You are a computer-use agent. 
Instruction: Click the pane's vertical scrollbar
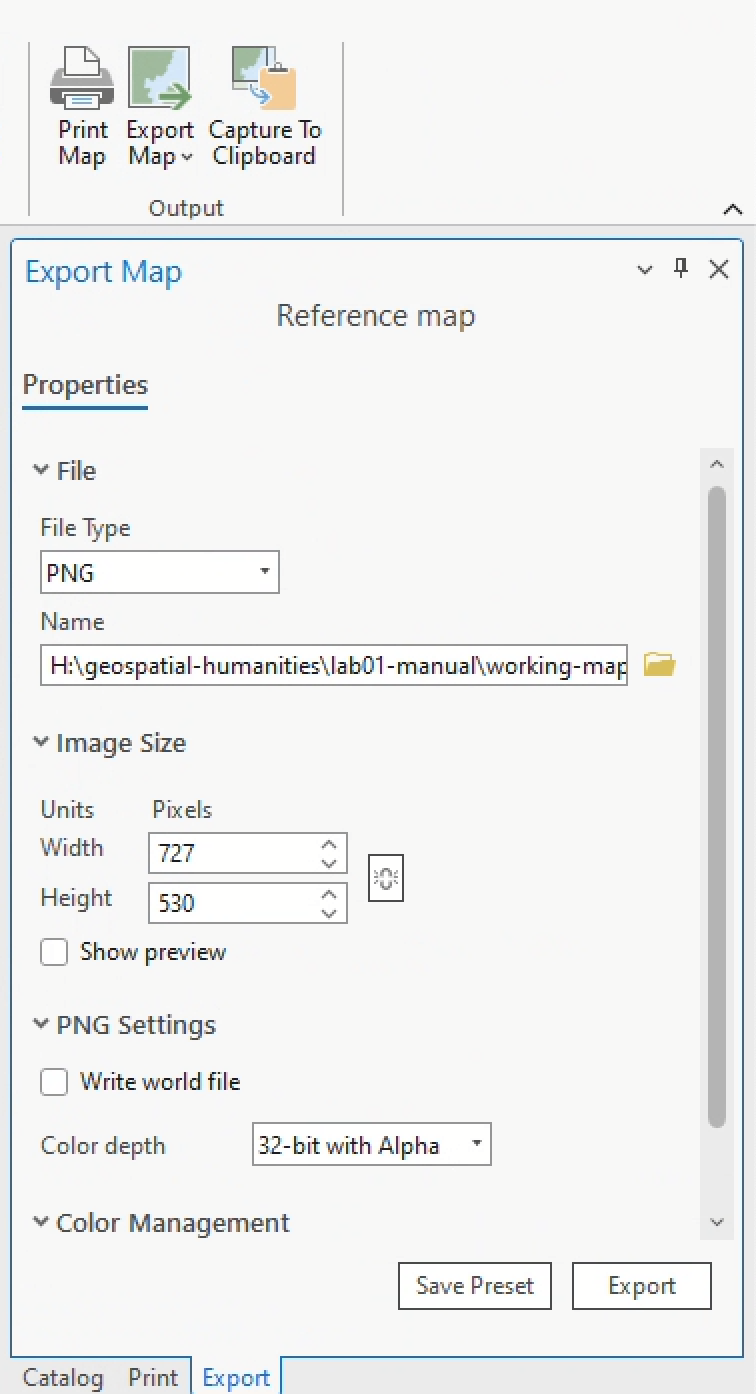pos(716,800)
